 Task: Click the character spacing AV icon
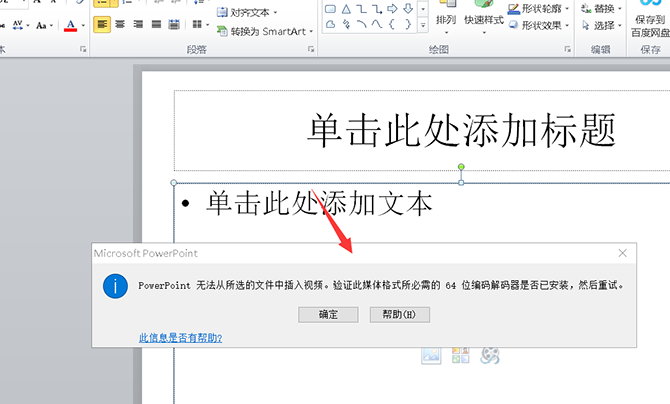pyautogui.click(x=18, y=25)
